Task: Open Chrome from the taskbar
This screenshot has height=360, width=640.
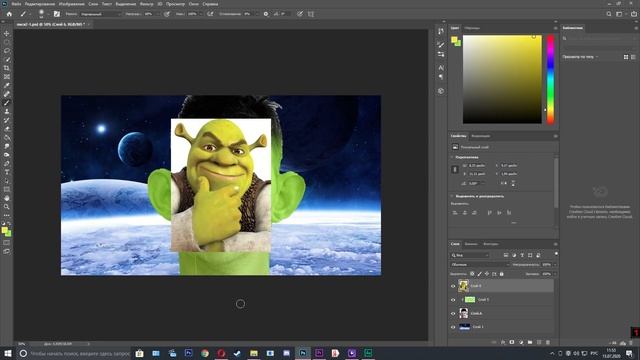Action: click(205, 353)
